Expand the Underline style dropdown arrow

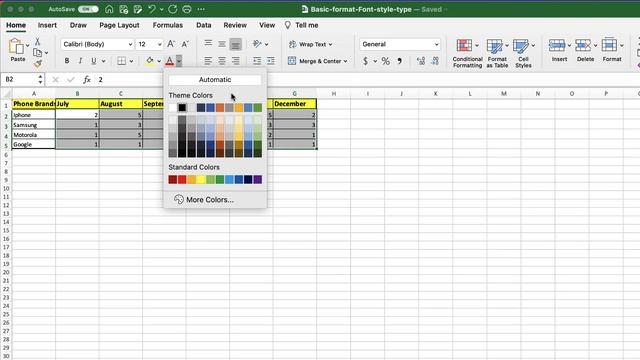click(x=103, y=61)
